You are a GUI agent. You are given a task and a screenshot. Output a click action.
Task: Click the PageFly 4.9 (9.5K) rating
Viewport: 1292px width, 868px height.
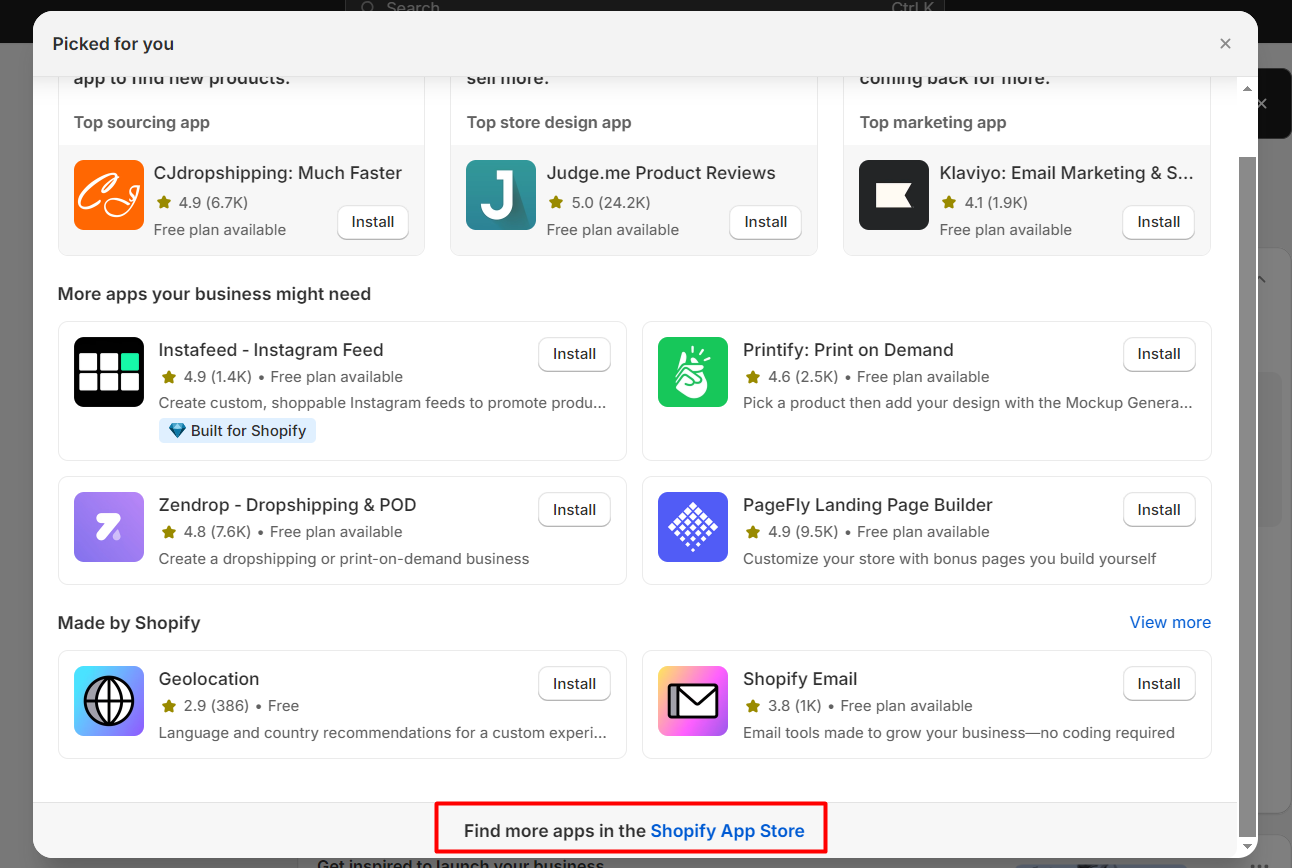click(x=791, y=532)
